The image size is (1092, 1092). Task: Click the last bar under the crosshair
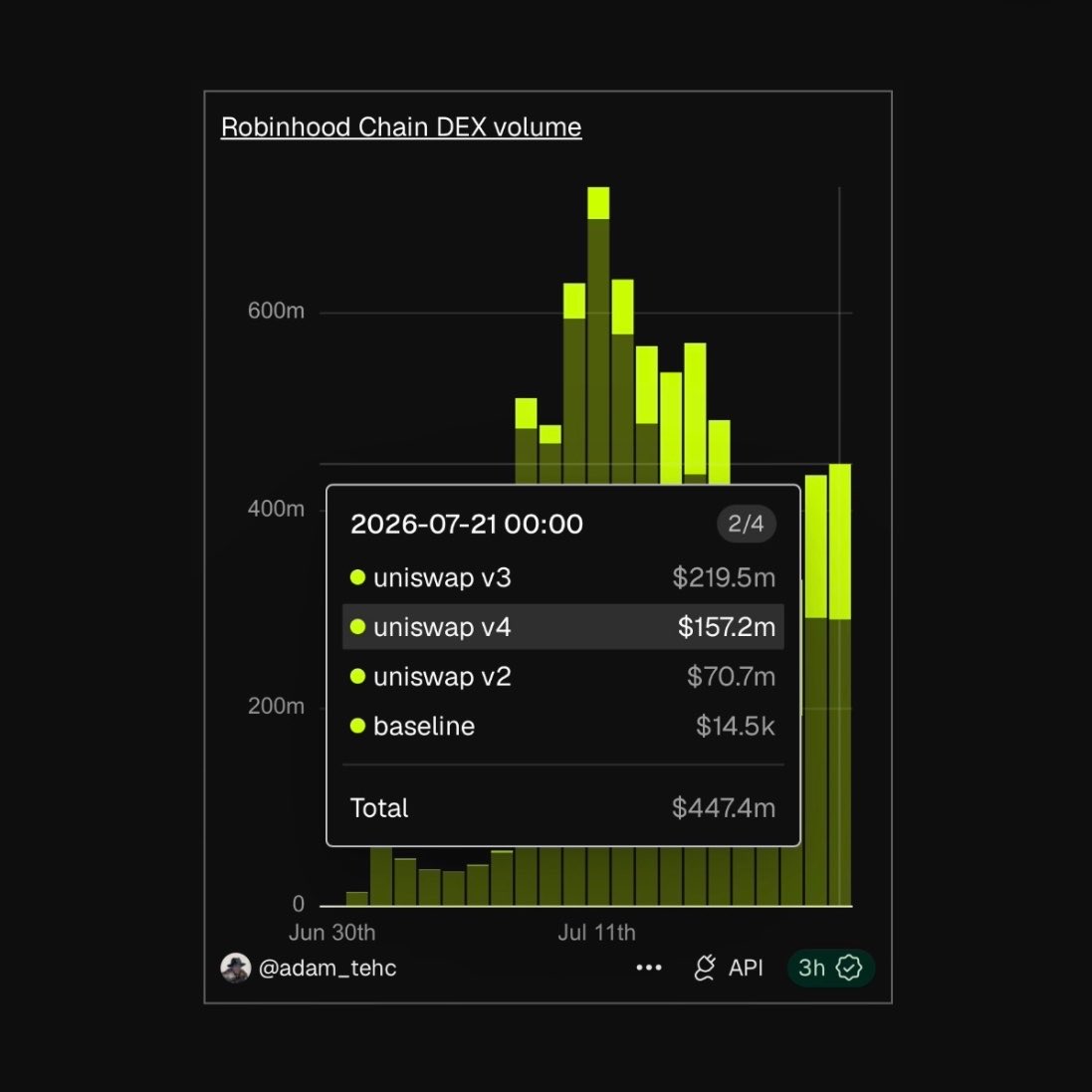point(840,684)
